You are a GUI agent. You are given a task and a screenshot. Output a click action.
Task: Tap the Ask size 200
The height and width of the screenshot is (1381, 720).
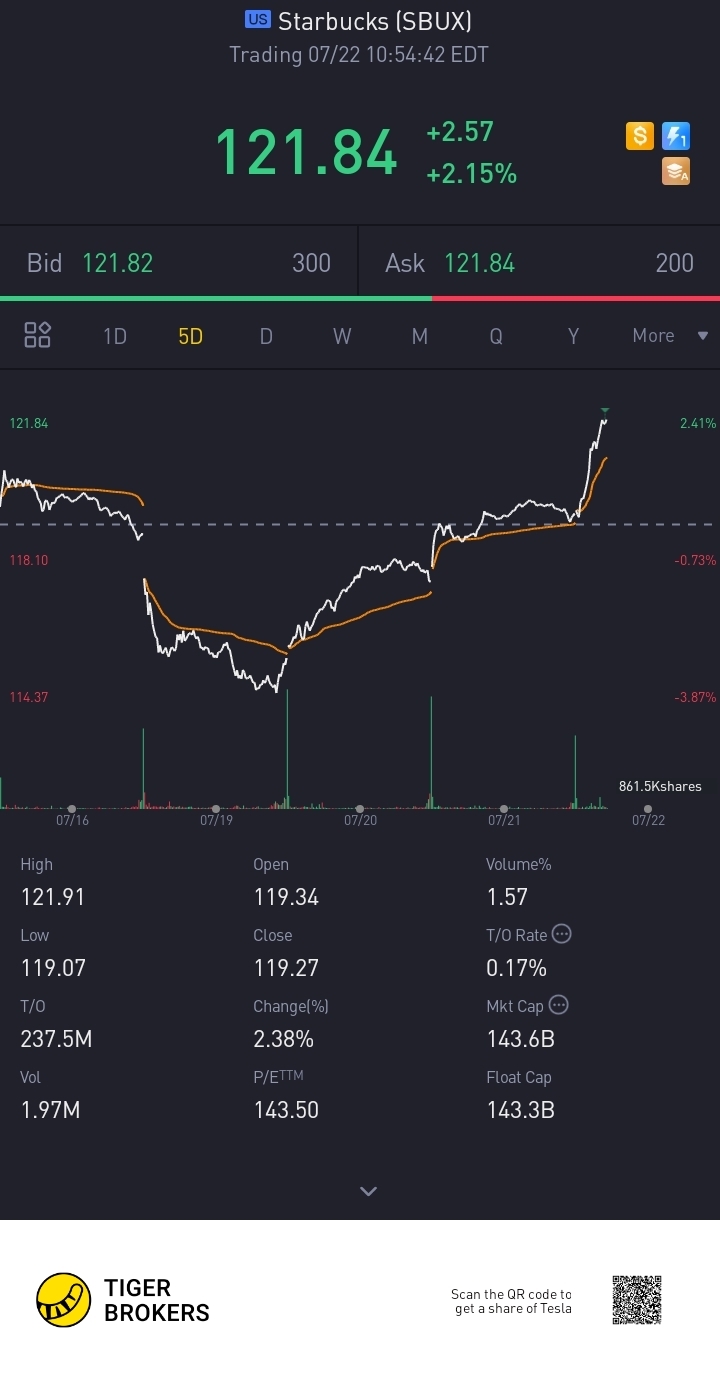674,263
